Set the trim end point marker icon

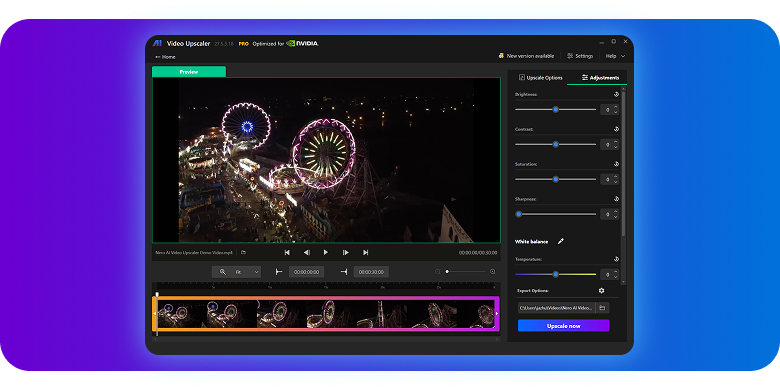(x=344, y=272)
